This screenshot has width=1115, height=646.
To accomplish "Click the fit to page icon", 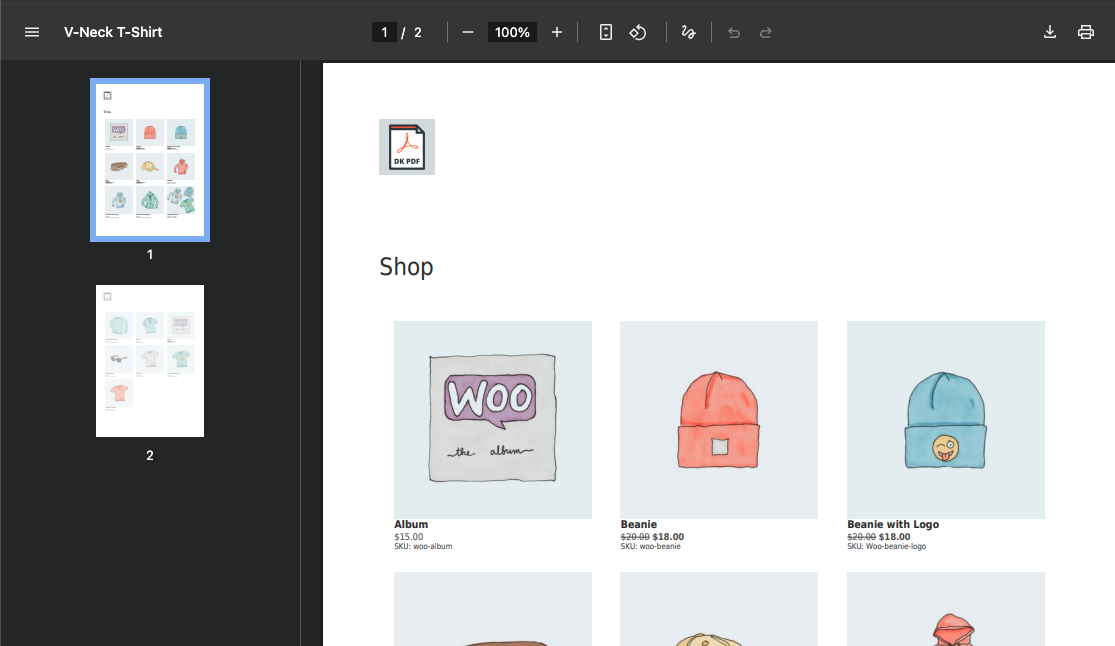I will pos(605,32).
